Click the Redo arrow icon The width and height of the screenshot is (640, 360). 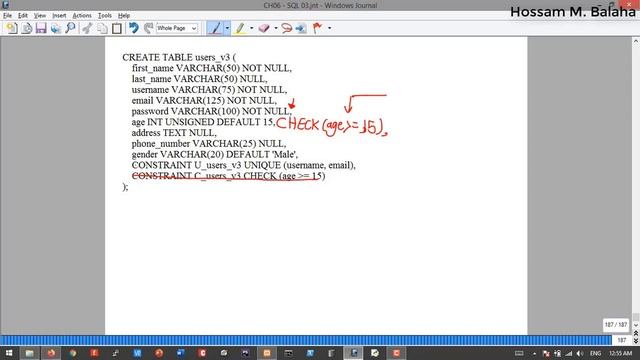tap(149, 28)
